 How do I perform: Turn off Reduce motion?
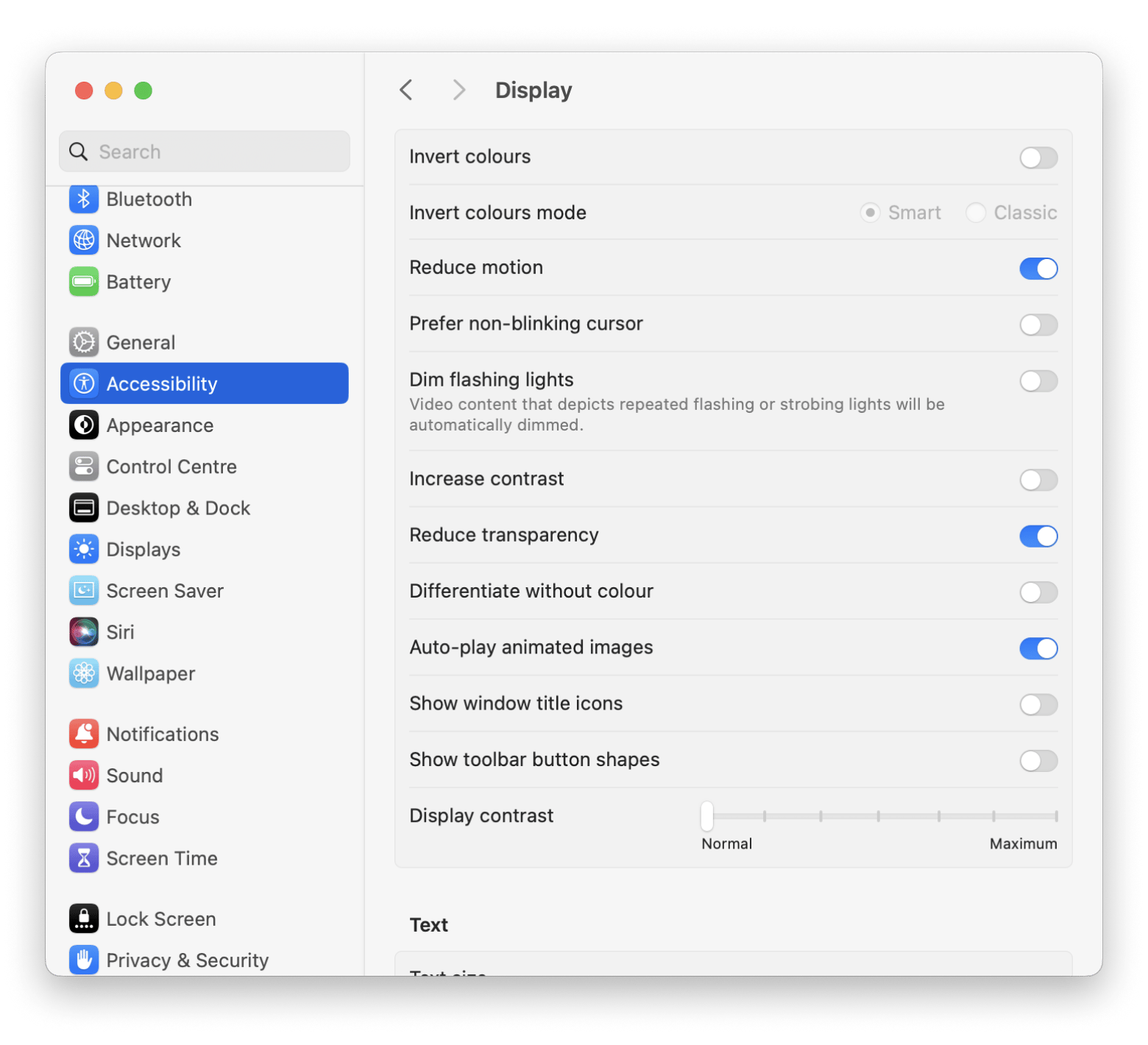(1038, 269)
